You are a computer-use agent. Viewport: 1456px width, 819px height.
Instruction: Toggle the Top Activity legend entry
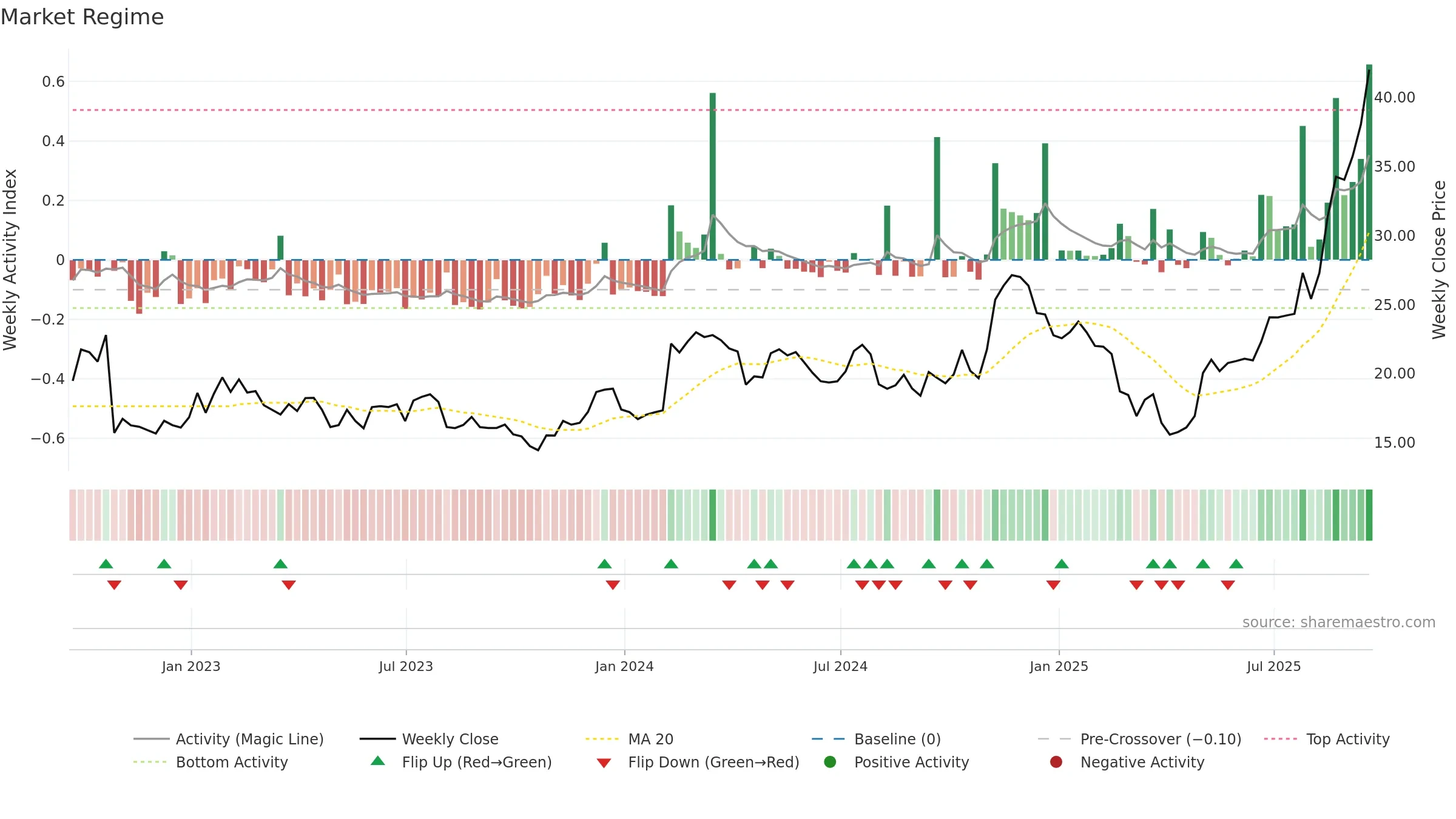click(x=1327, y=739)
